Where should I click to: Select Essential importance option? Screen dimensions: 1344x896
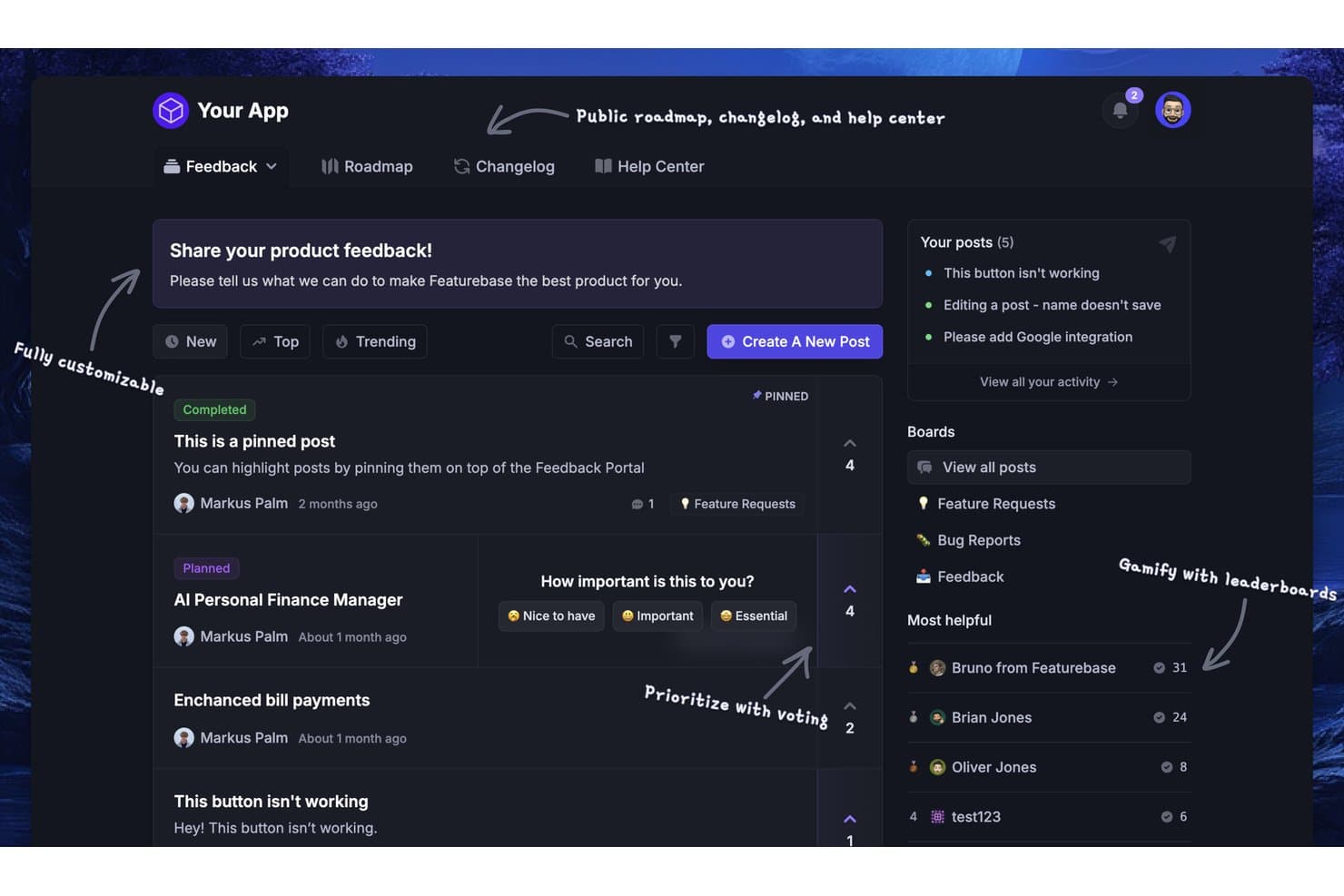[x=754, y=615]
